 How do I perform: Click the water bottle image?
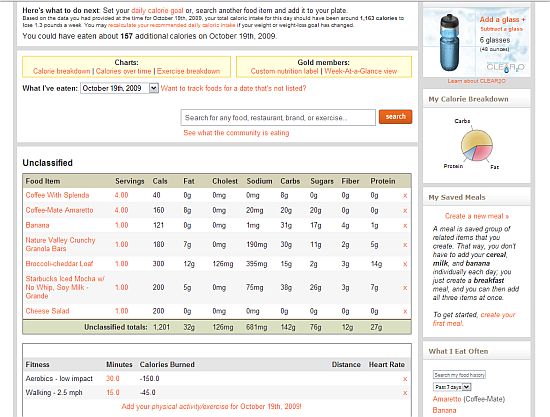click(x=449, y=42)
